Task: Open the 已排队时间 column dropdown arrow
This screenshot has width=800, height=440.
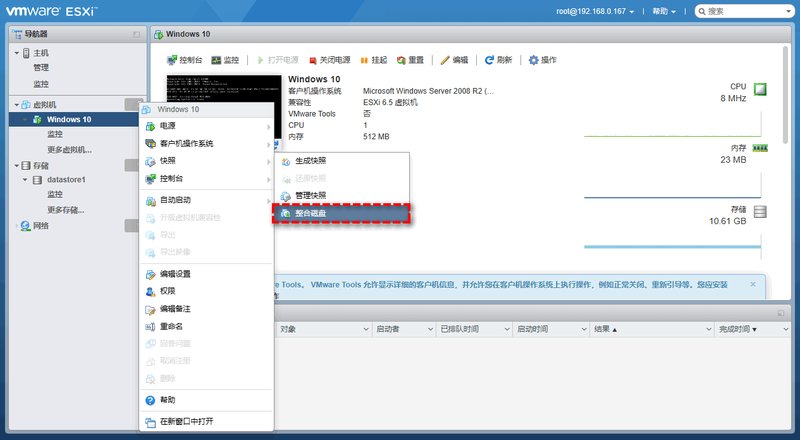Action: coord(507,330)
